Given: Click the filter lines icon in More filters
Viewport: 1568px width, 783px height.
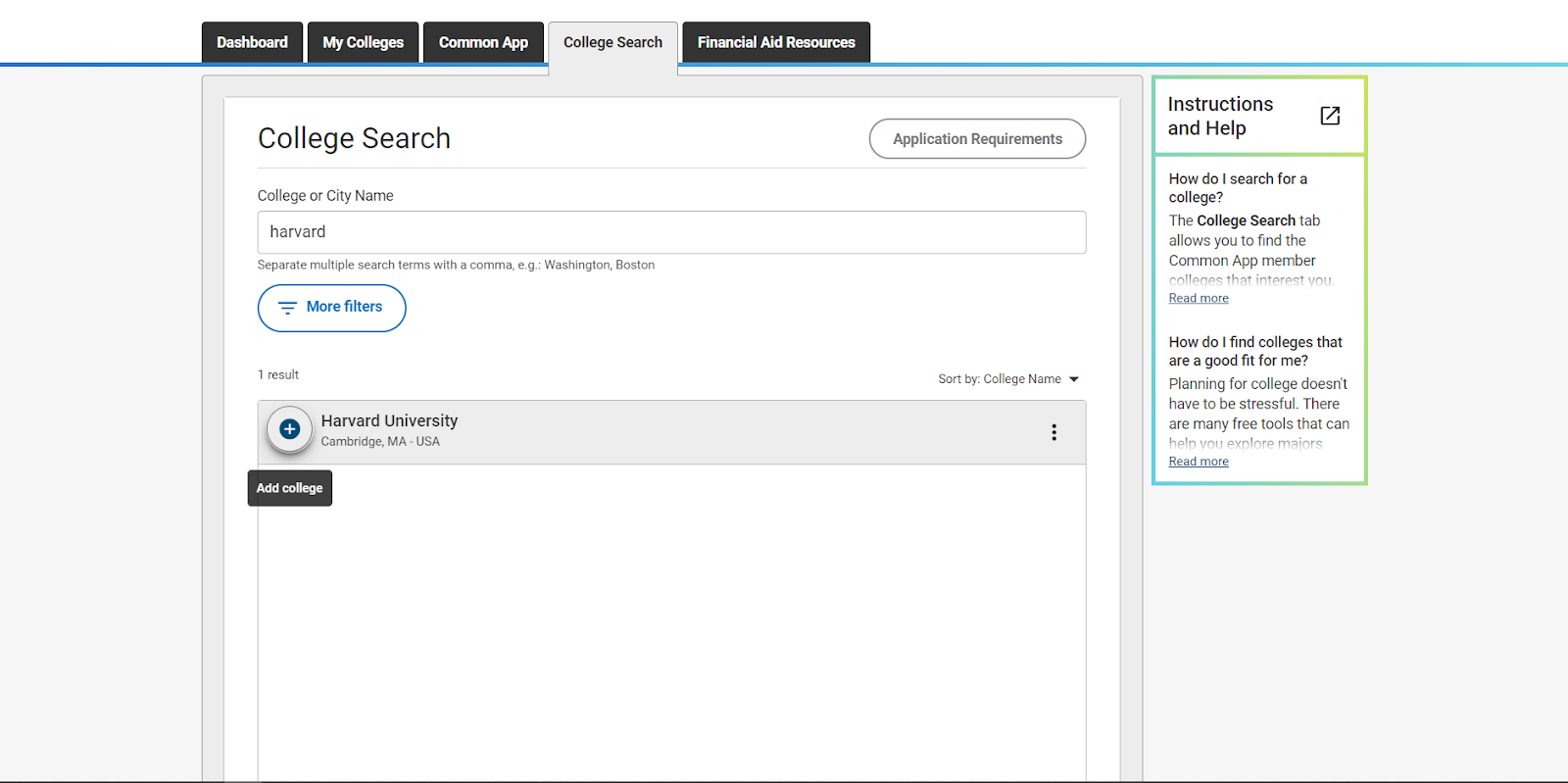Looking at the screenshot, I should coord(287,308).
